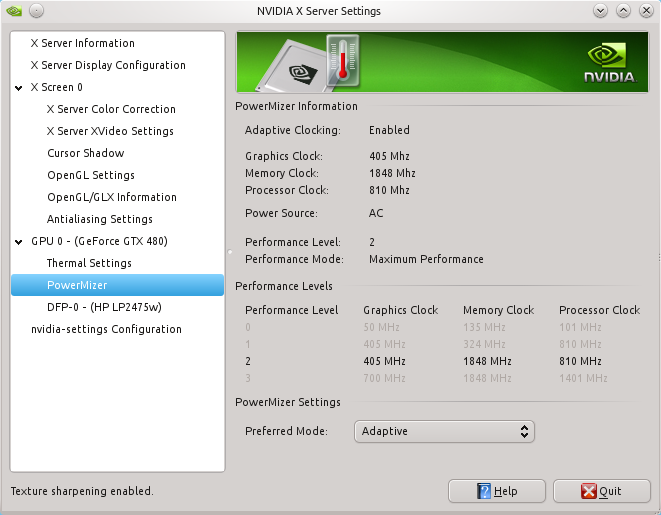Select Cursor Shadow in the tree
This screenshot has height=515, width=661.
click(x=86, y=153)
